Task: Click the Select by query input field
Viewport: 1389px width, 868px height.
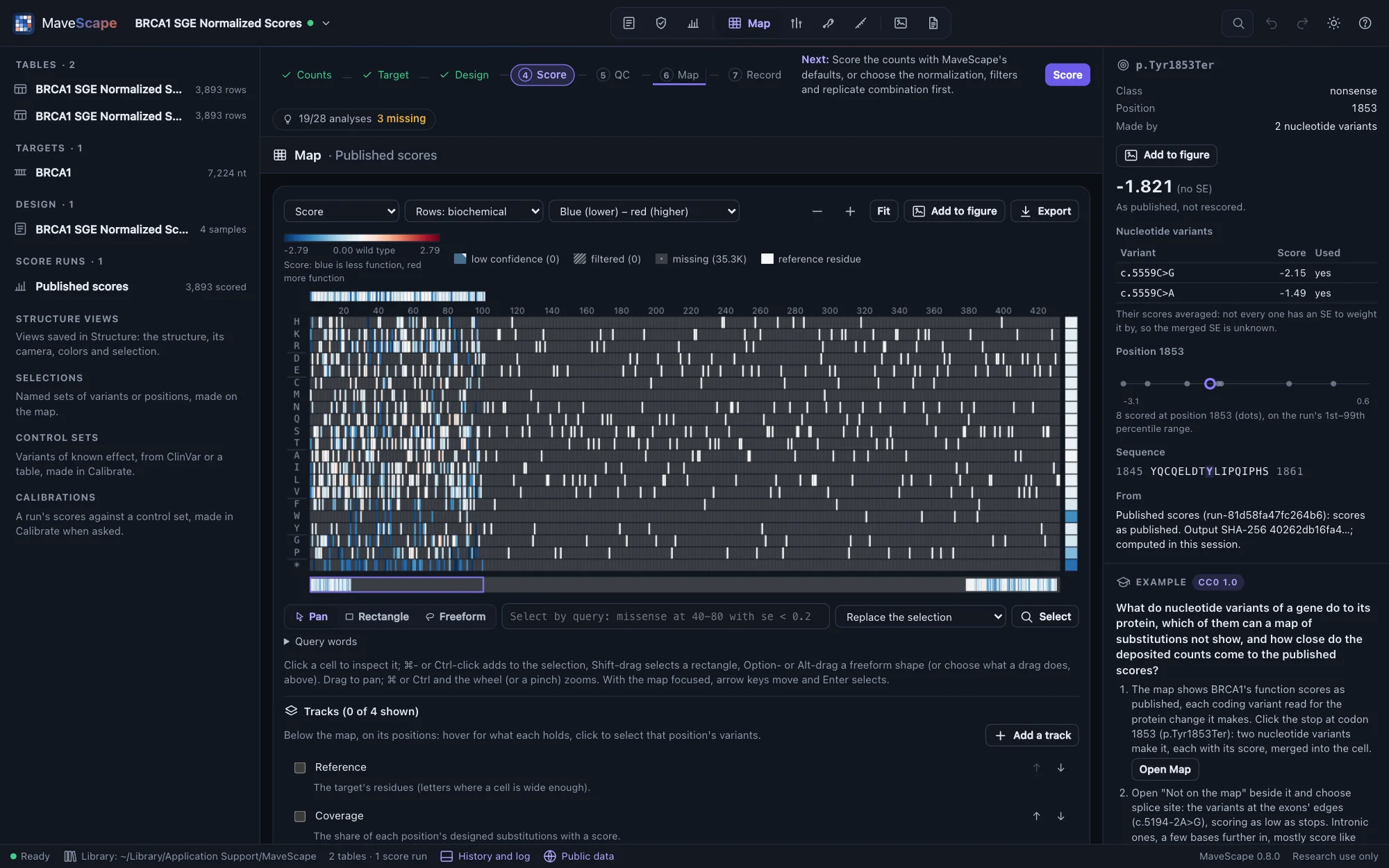Action: pos(665,617)
